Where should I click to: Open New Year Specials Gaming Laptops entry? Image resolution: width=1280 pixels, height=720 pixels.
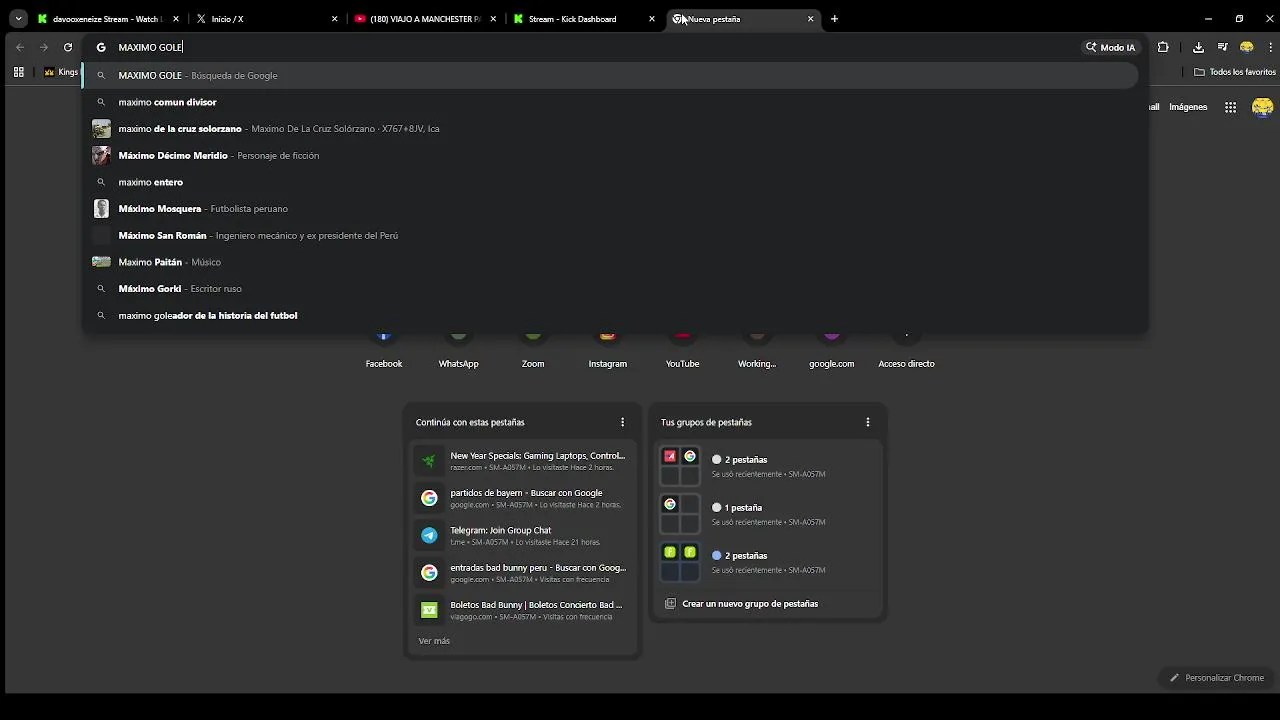click(522, 461)
